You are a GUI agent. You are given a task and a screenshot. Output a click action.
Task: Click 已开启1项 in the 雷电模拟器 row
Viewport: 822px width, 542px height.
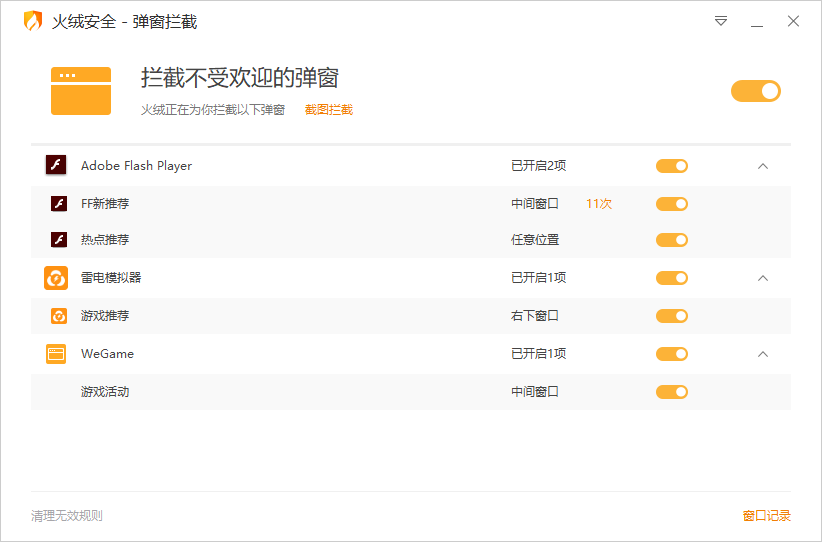[x=538, y=278]
